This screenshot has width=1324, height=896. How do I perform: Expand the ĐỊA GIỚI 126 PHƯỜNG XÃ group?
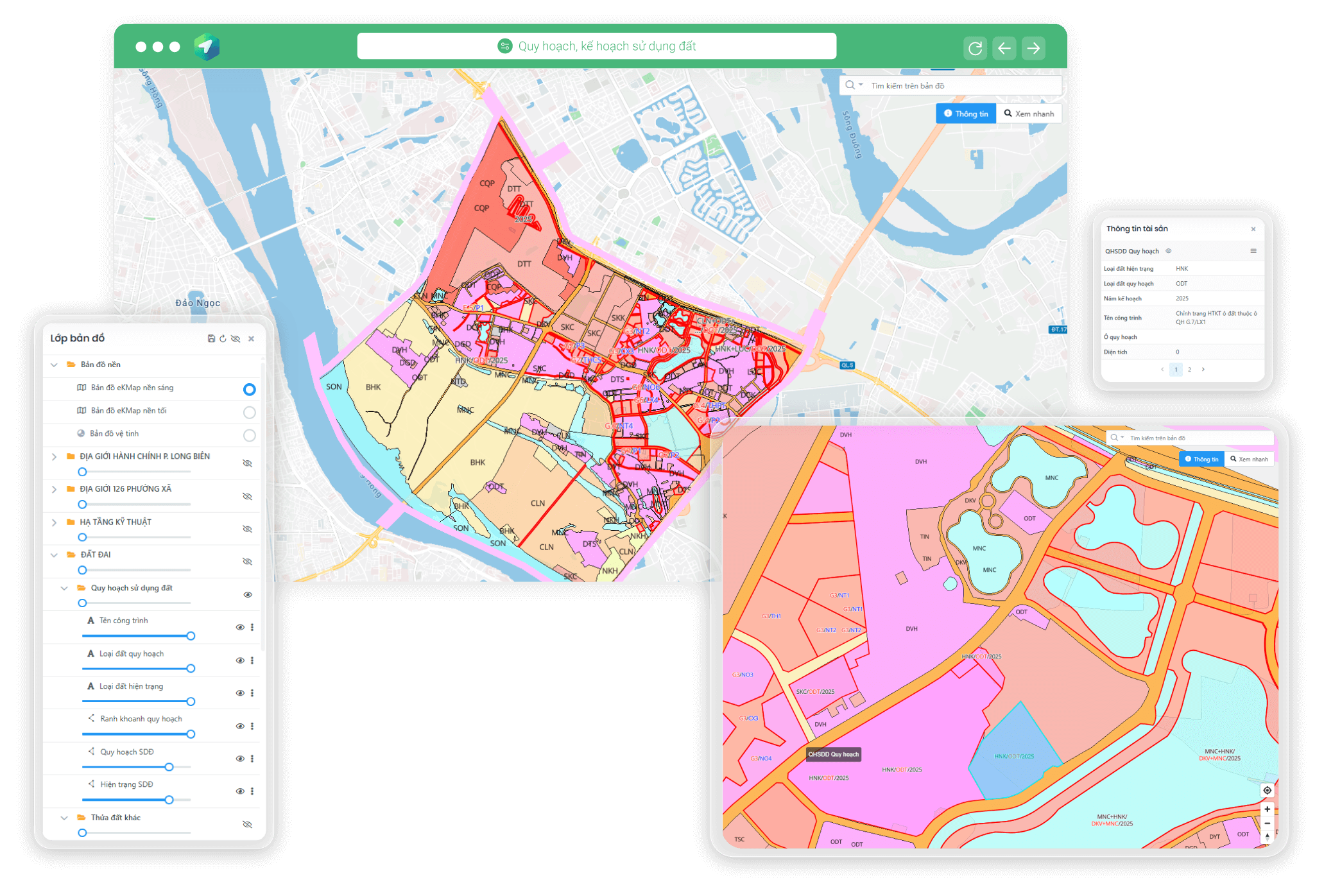55,489
